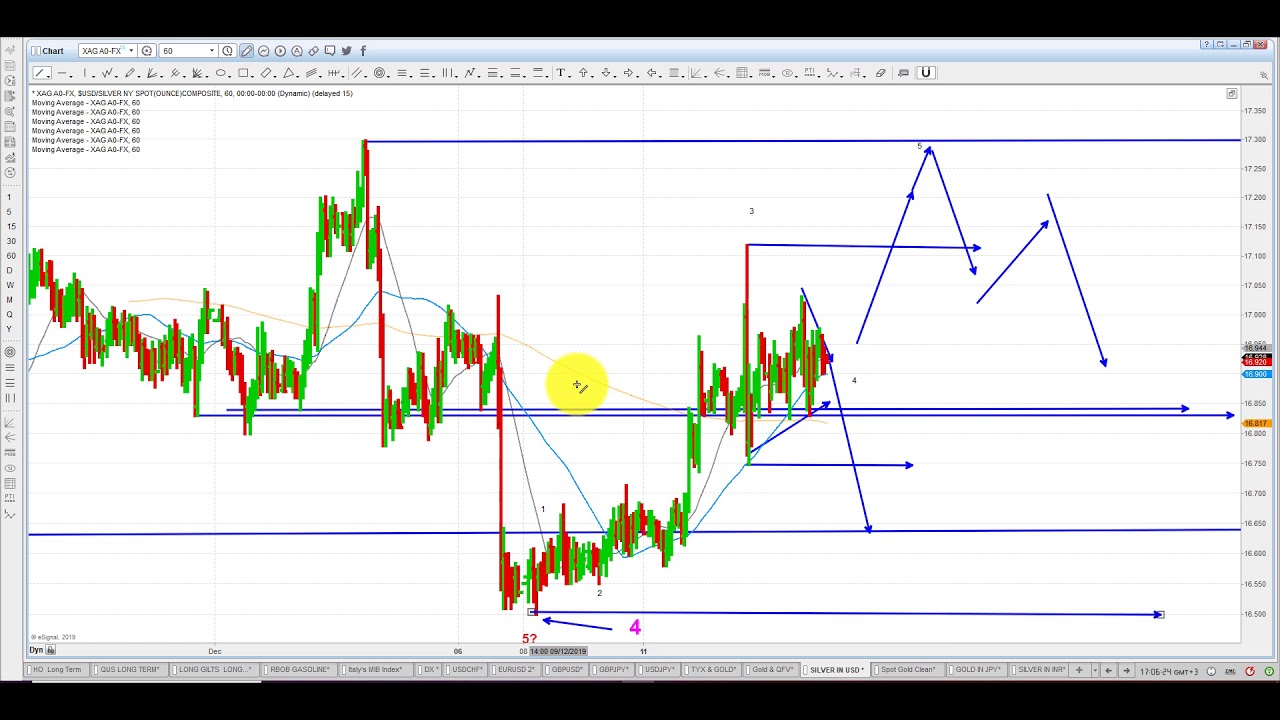Select the triangle drawing tool
Image resolution: width=1280 pixels, height=720 pixels.
(x=288, y=73)
